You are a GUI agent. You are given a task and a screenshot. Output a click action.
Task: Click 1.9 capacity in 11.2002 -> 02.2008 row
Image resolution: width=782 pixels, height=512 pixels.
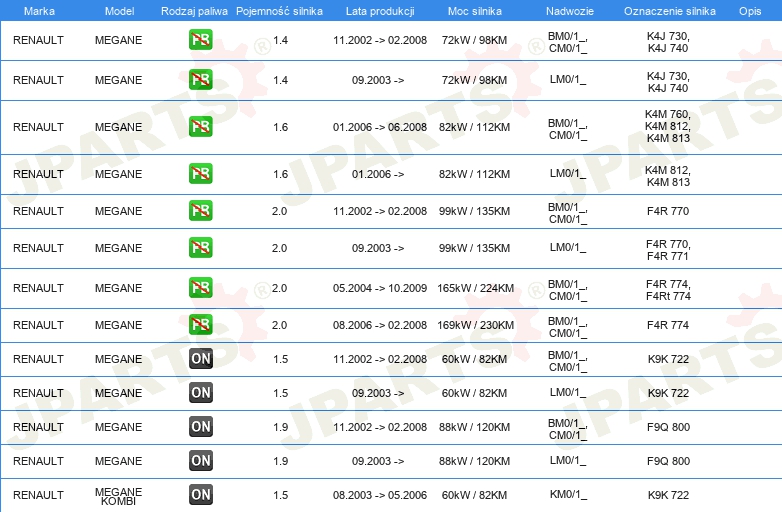[280, 427]
